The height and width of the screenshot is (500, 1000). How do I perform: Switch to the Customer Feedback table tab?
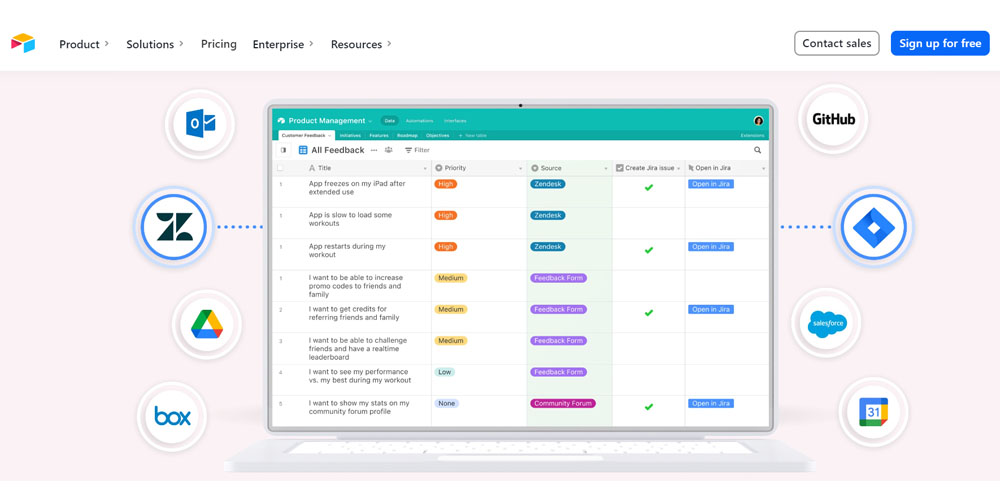(306, 135)
